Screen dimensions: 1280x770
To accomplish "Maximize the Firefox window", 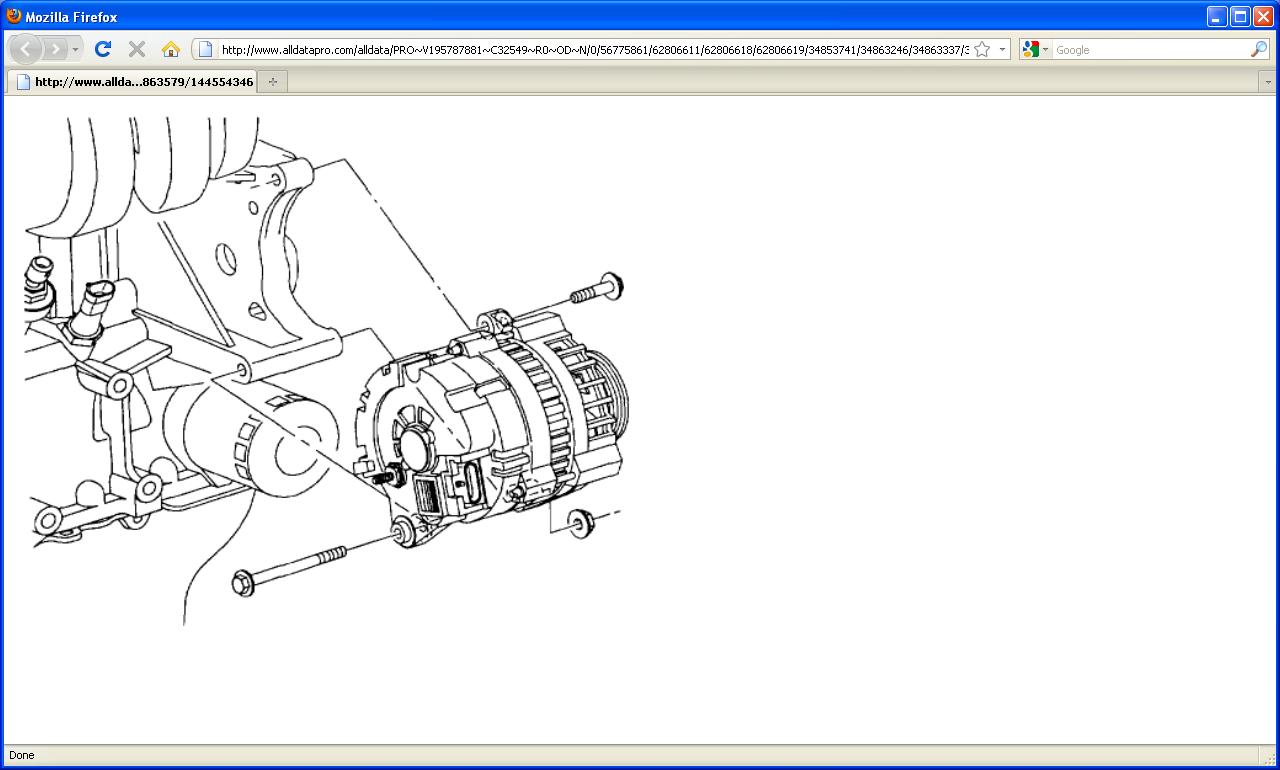I will pyautogui.click(x=1240, y=16).
